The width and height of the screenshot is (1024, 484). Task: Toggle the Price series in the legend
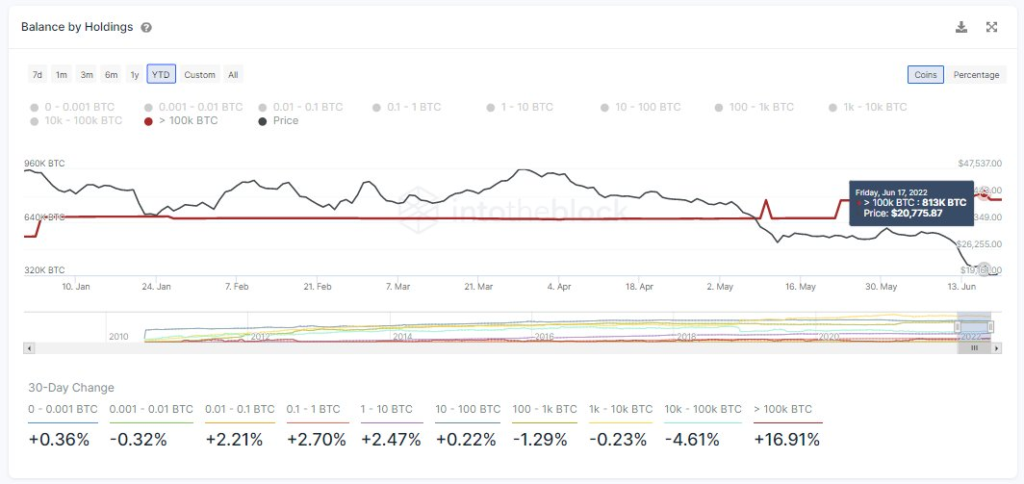pyautogui.click(x=279, y=121)
